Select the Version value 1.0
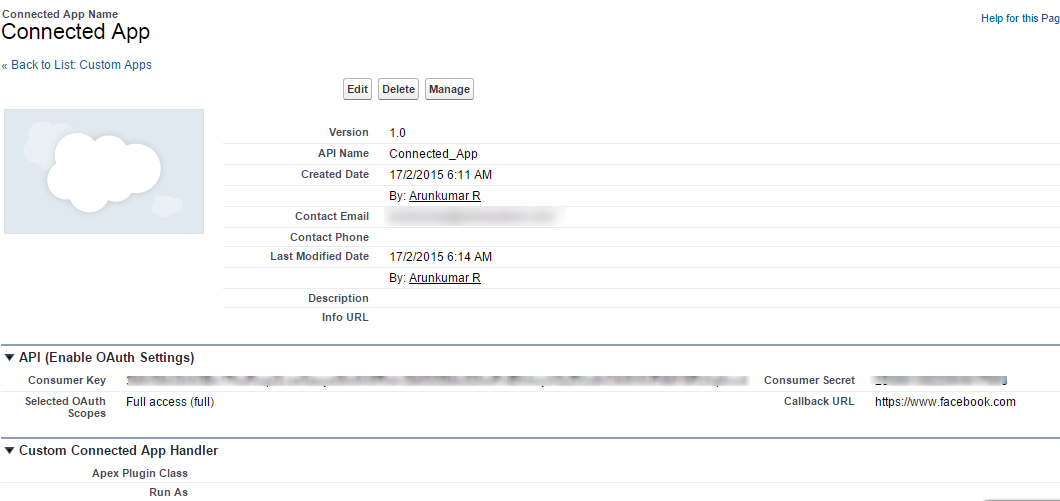The image size is (1060, 501). (398, 133)
